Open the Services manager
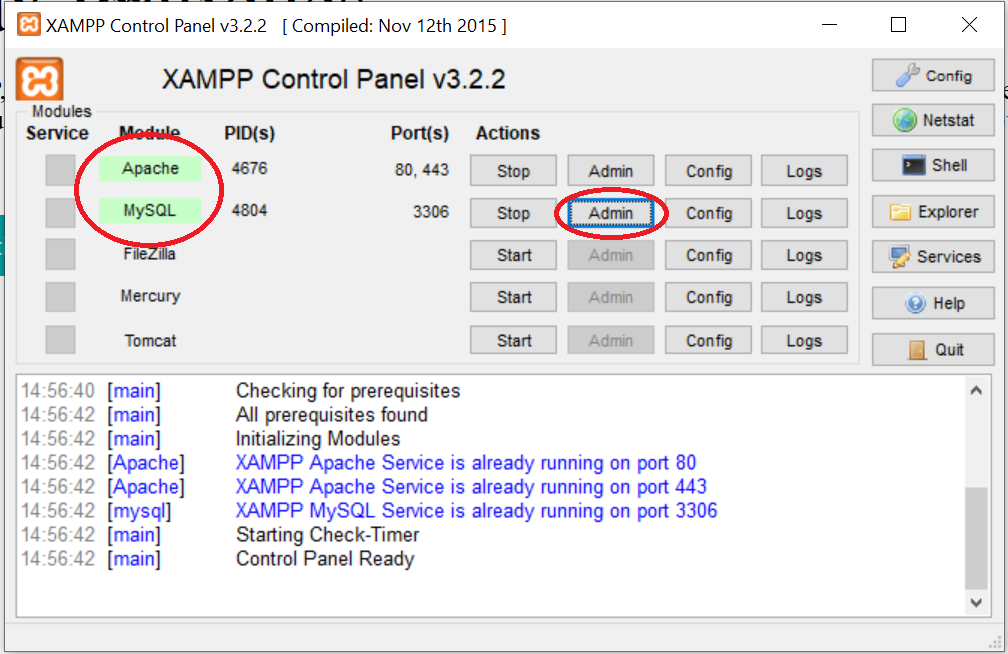The width and height of the screenshot is (1008, 654). [x=933, y=257]
